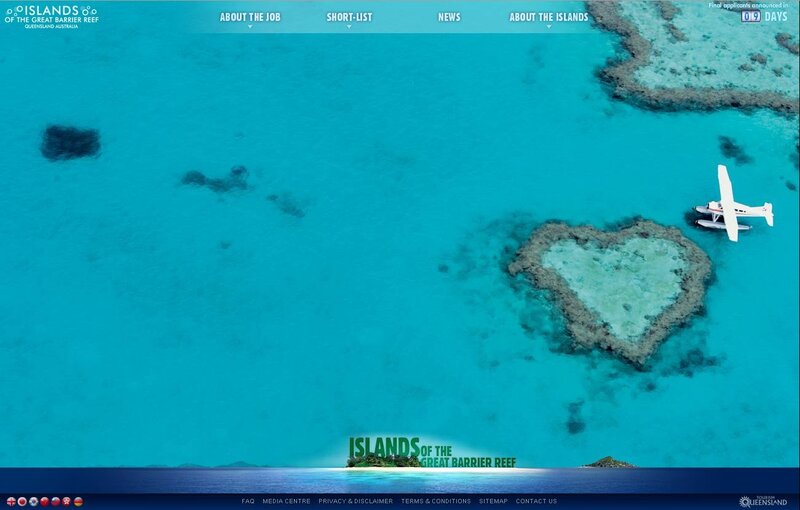This screenshot has width=800, height=510.
Task: Switch to German via Germany flag
Action: tap(78, 501)
